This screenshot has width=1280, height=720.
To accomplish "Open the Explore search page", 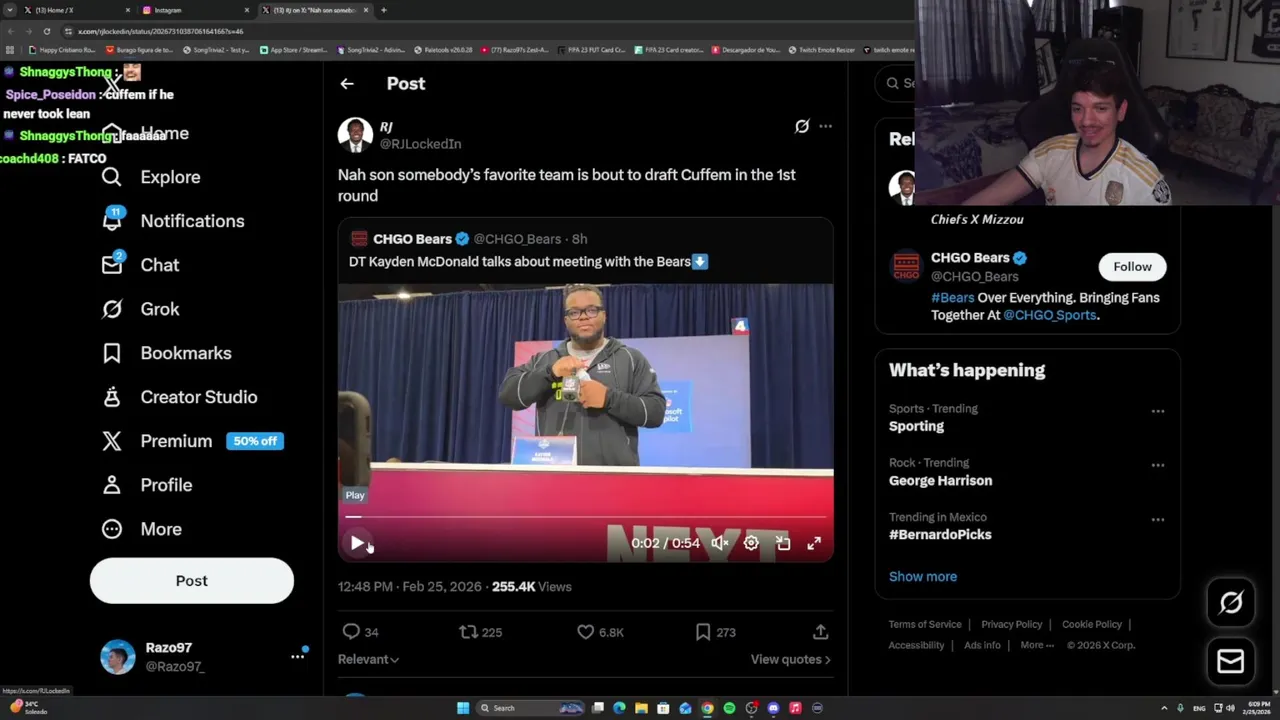I will click(x=151, y=177).
